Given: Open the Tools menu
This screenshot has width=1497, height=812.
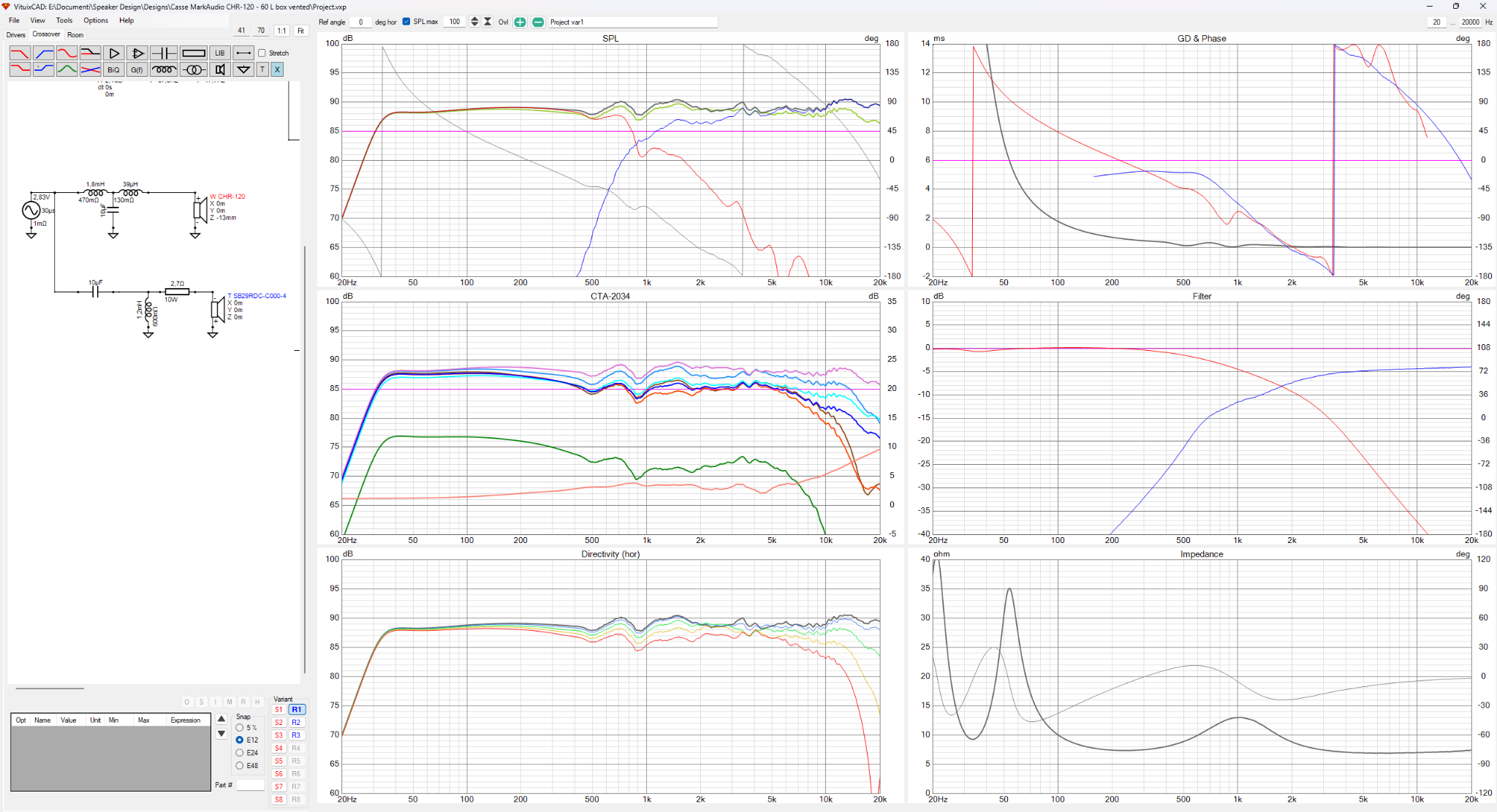Looking at the screenshot, I should pyautogui.click(x=64, y=20).
